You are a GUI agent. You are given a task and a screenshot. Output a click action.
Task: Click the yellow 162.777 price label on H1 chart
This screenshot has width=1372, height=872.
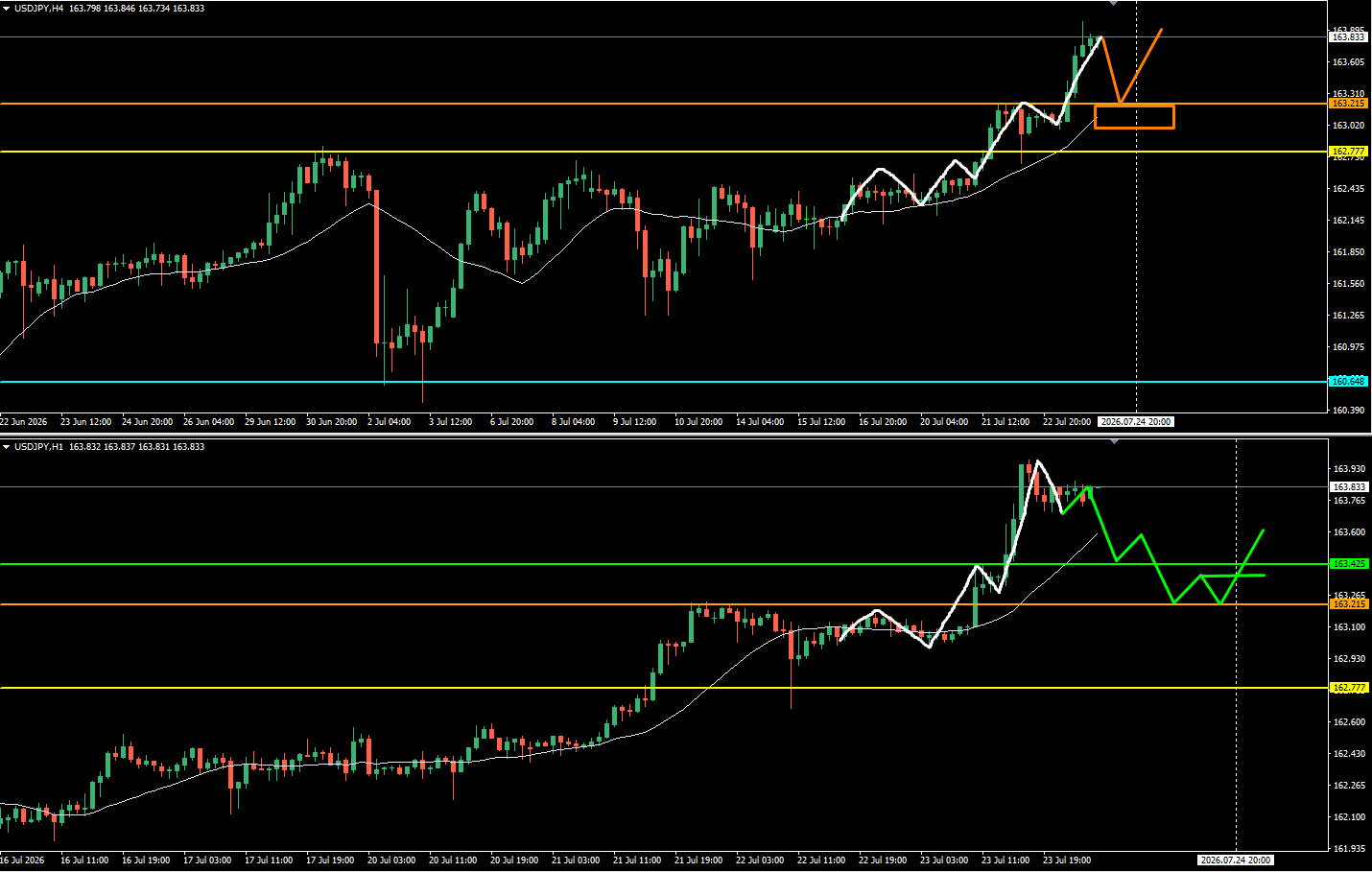1348,688
